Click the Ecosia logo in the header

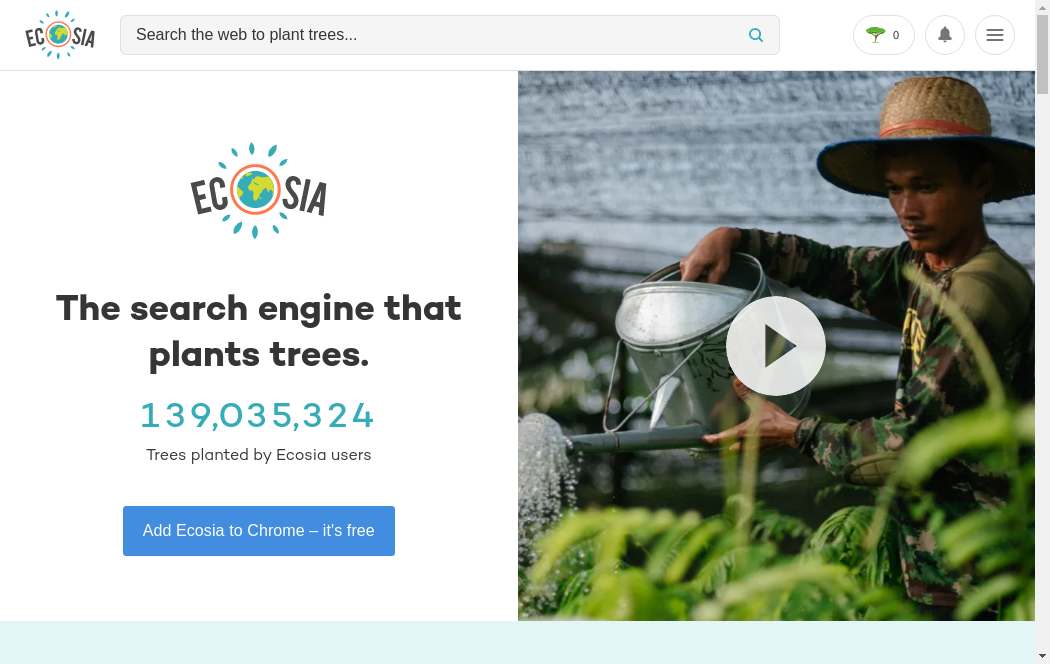60,35
